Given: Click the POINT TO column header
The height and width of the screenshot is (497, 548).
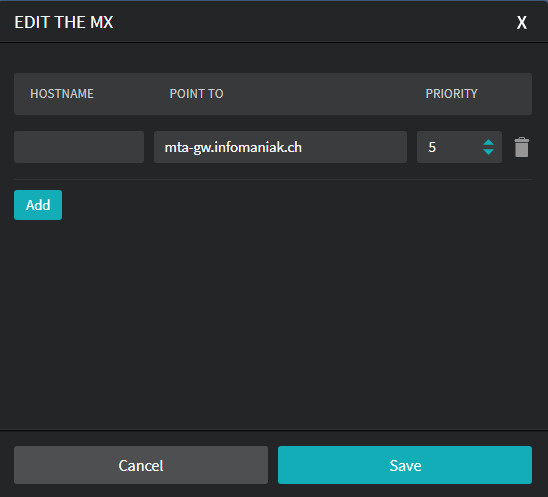Looking at the screenshot, I should pos(196,94).
